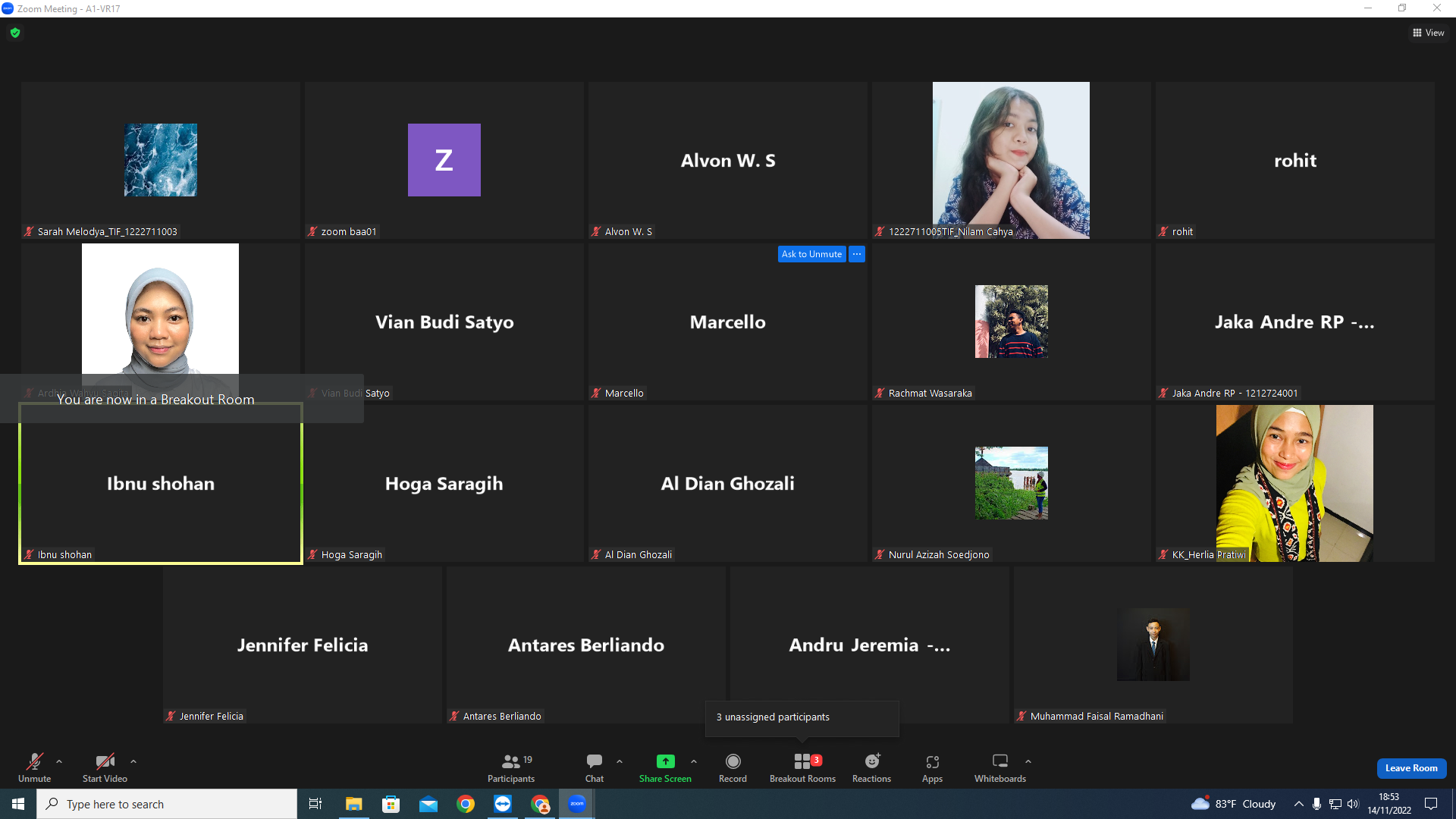
Task: Open the Participants panel
Action: click(x=511, y=767)
